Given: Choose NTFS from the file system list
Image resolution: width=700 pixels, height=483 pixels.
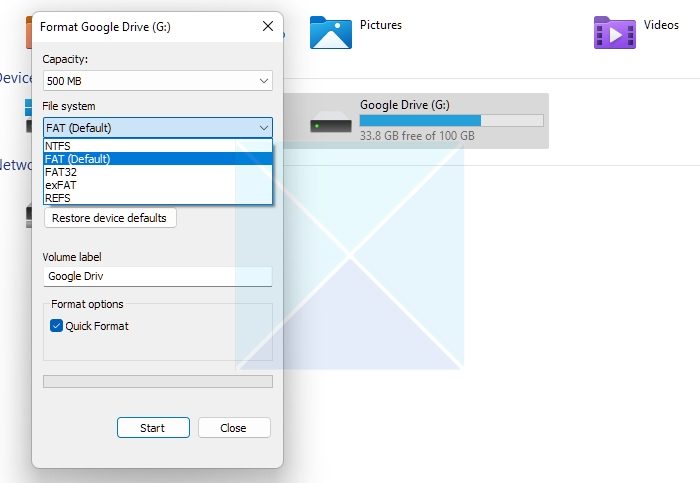Looking at the screenshot, I should (158, 146).
